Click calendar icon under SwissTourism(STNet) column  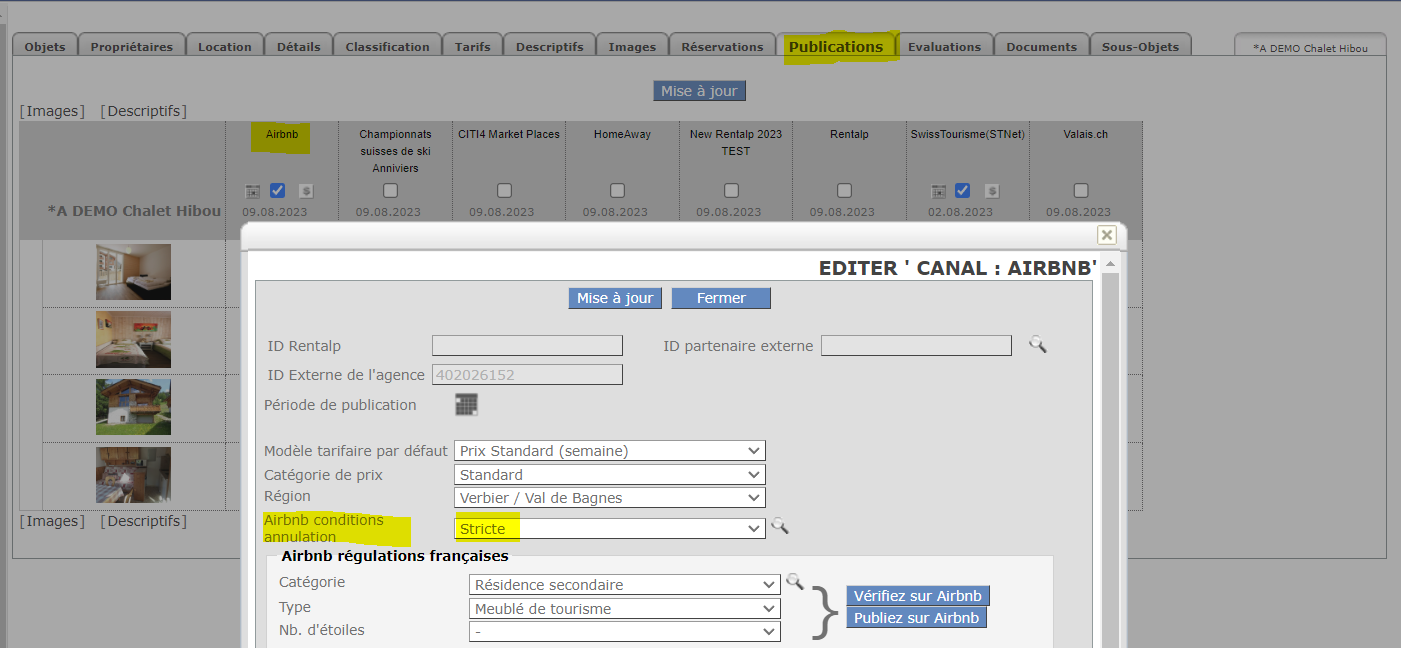pyautogui.click(x=939, y=191)
